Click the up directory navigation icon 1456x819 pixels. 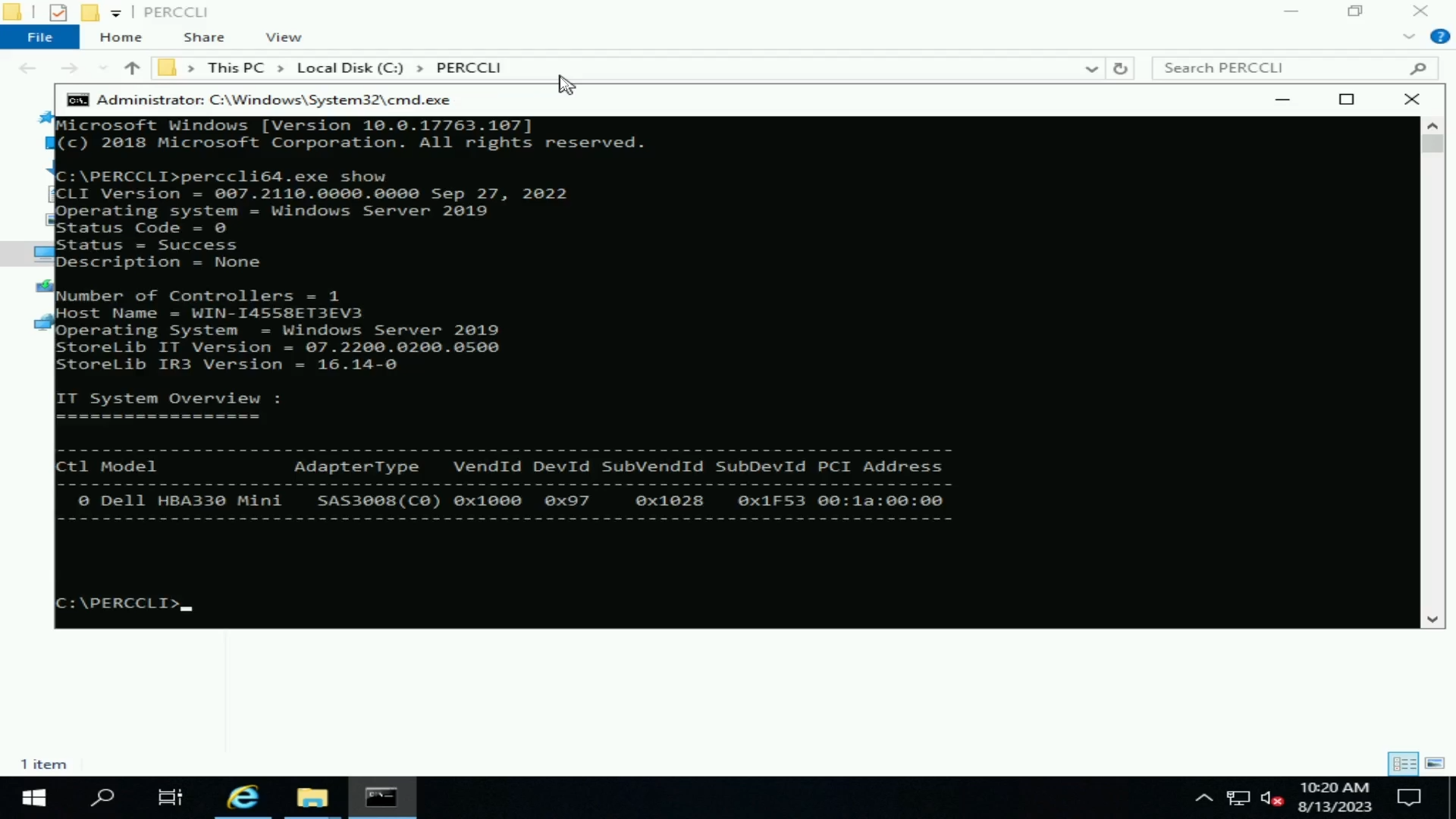coord(130,67)
